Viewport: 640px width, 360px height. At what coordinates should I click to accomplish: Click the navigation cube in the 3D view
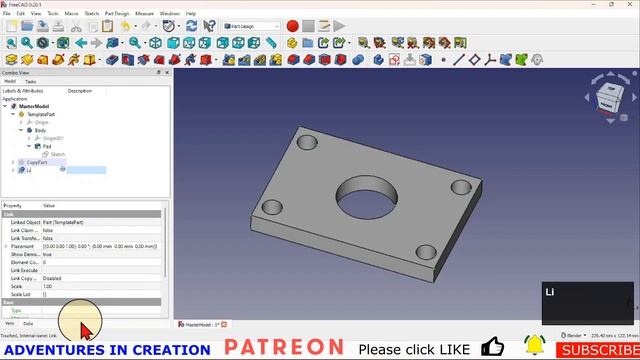pyautogui.click(x=610, y=98)
